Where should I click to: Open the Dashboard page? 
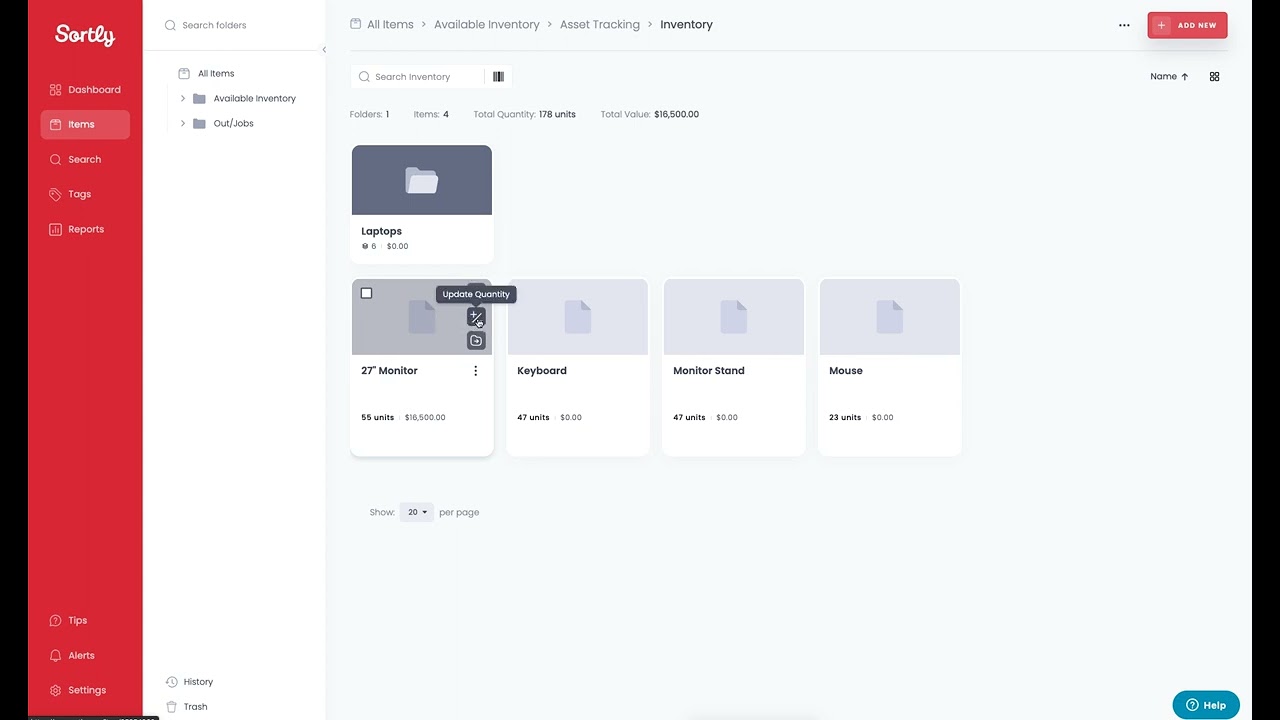pos(85,90)
